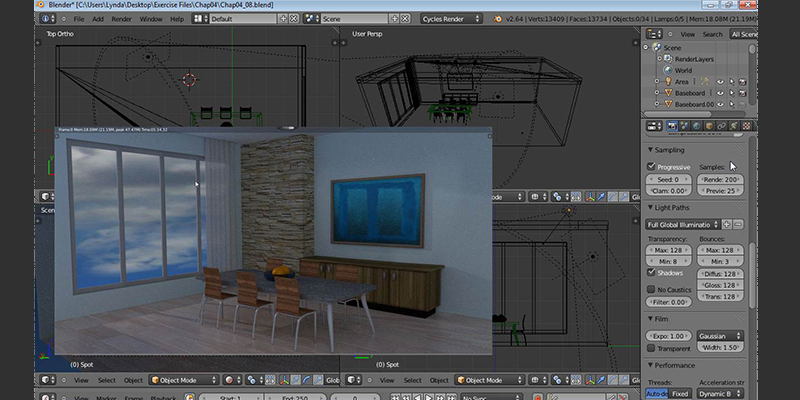Toggle visibility eye for Baseboard.00
The width and height of the screenshot is (800, 400).
pos(720,104)
